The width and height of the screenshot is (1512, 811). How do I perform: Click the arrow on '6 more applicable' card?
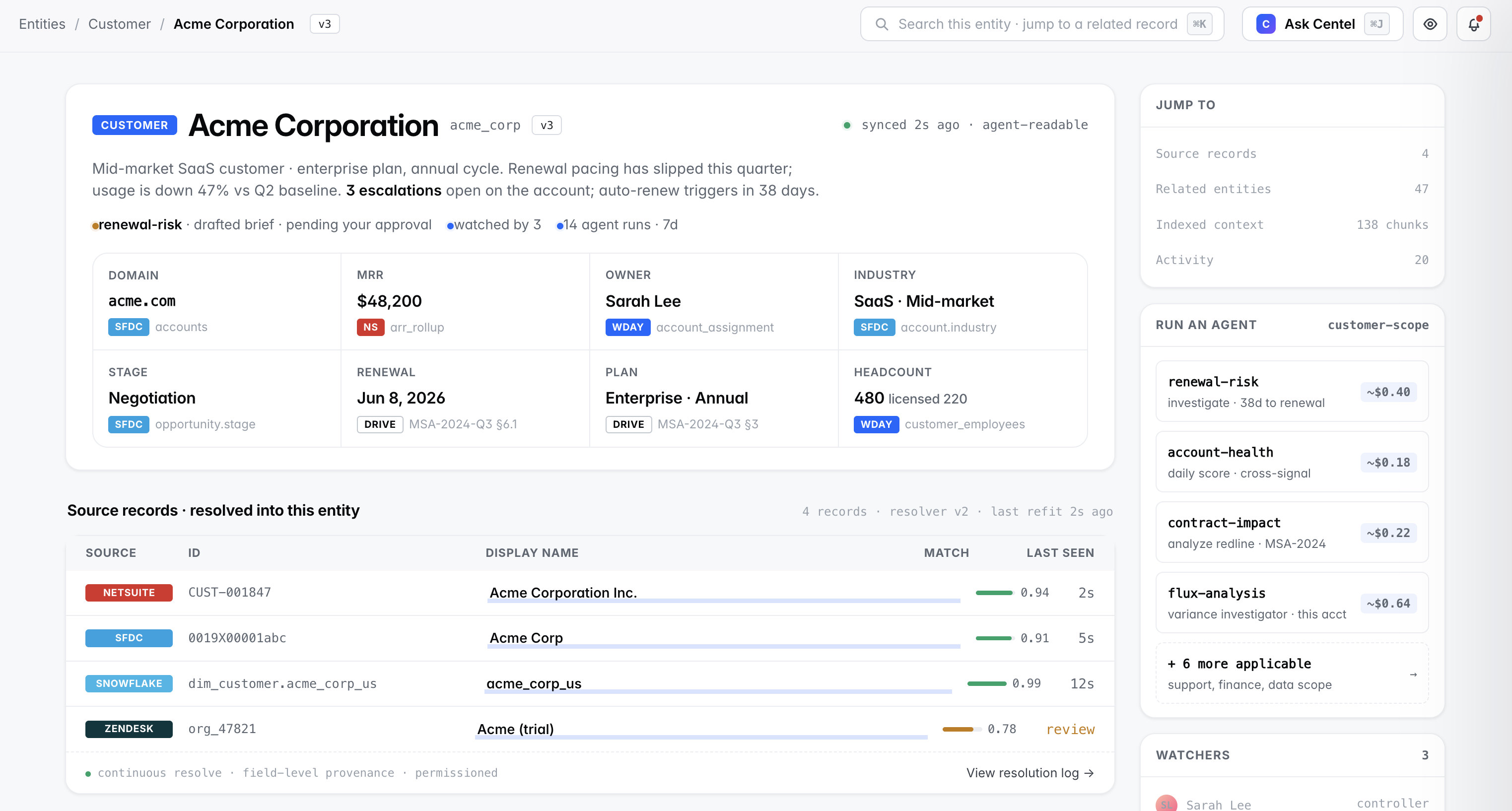(1413, 675)
